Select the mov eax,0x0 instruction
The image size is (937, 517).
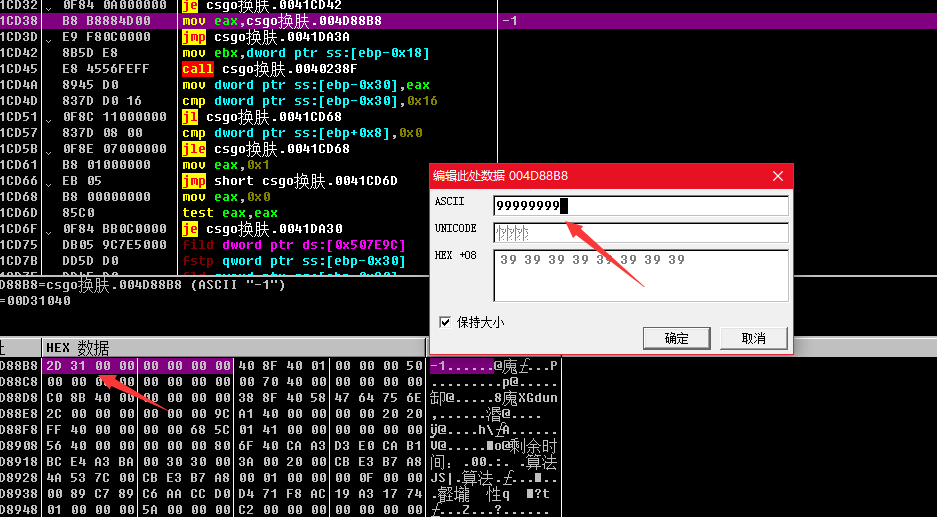[x=226, y=197]
